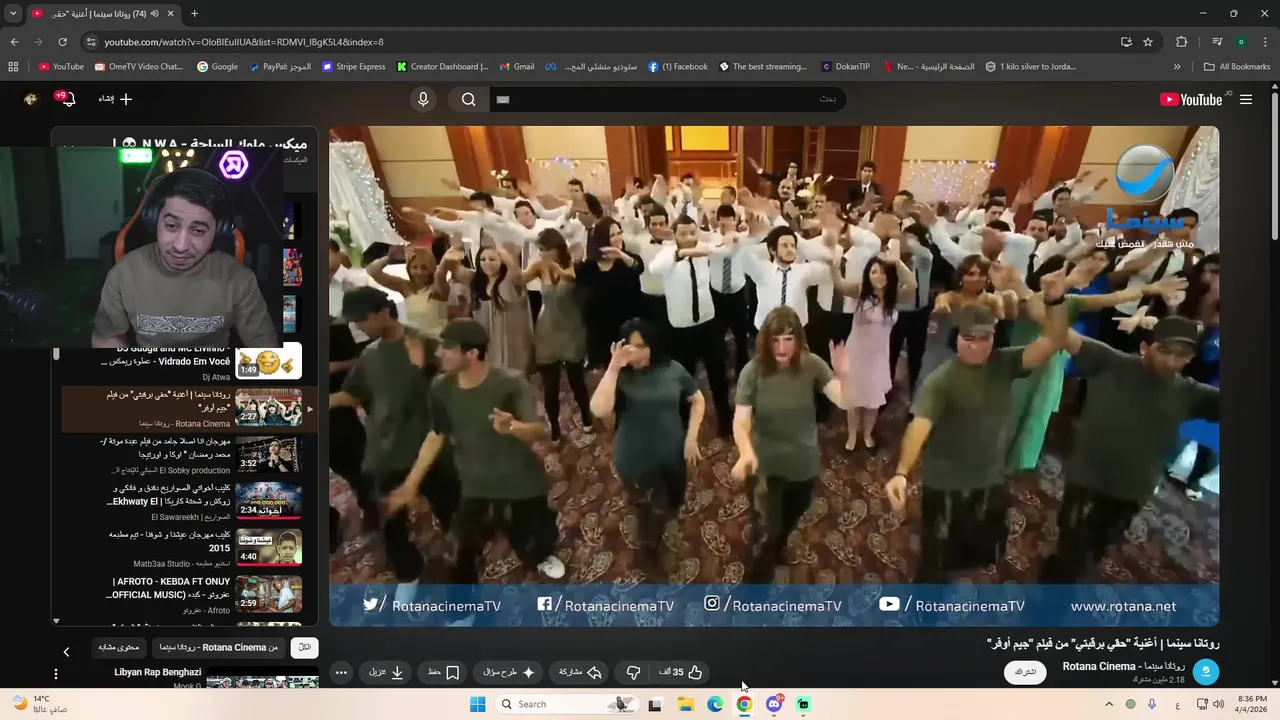Viewport: 1280px width, 720px height.
Task: Play El Sobky production 3:52 thumbnail
Action: tap(268, 454)
